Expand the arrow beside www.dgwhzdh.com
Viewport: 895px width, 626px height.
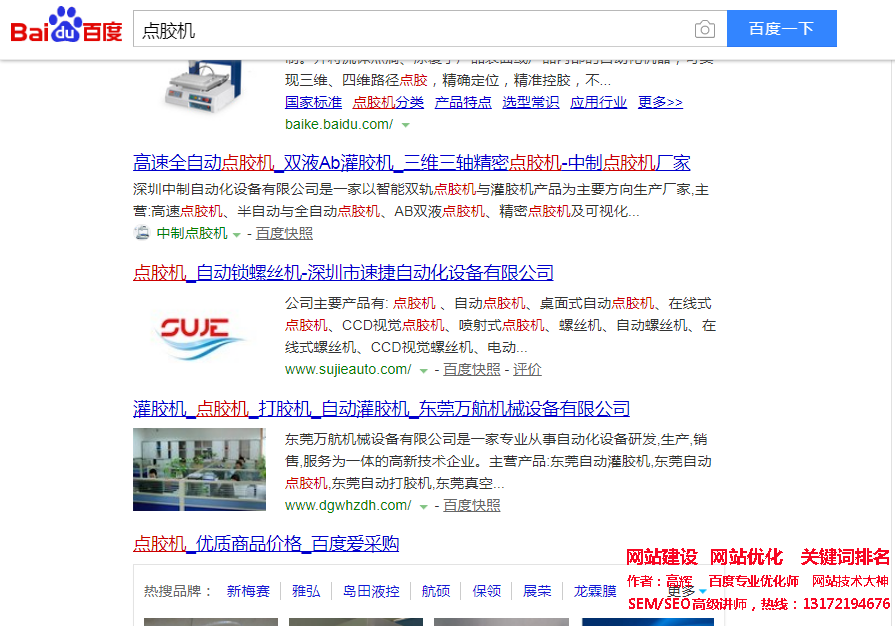pyautogui.click(x=423, y=506)
